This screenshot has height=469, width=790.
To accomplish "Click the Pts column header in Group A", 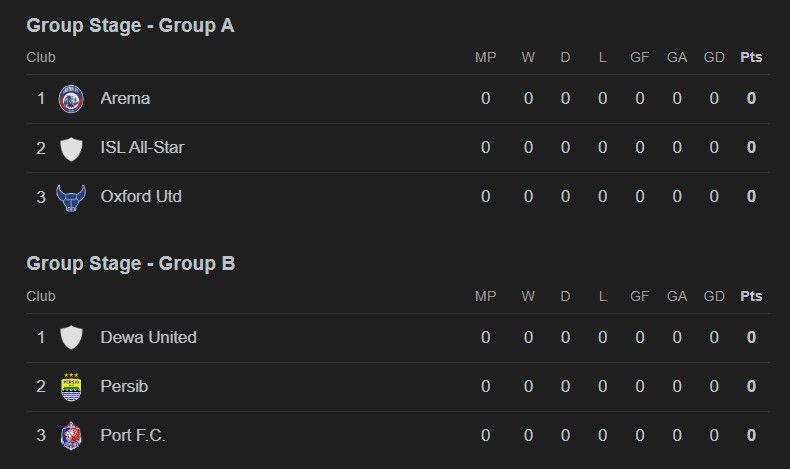I will 751,58.
